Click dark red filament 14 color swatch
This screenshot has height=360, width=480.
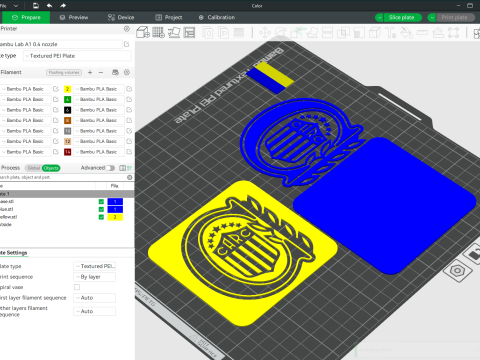[67, 152]
